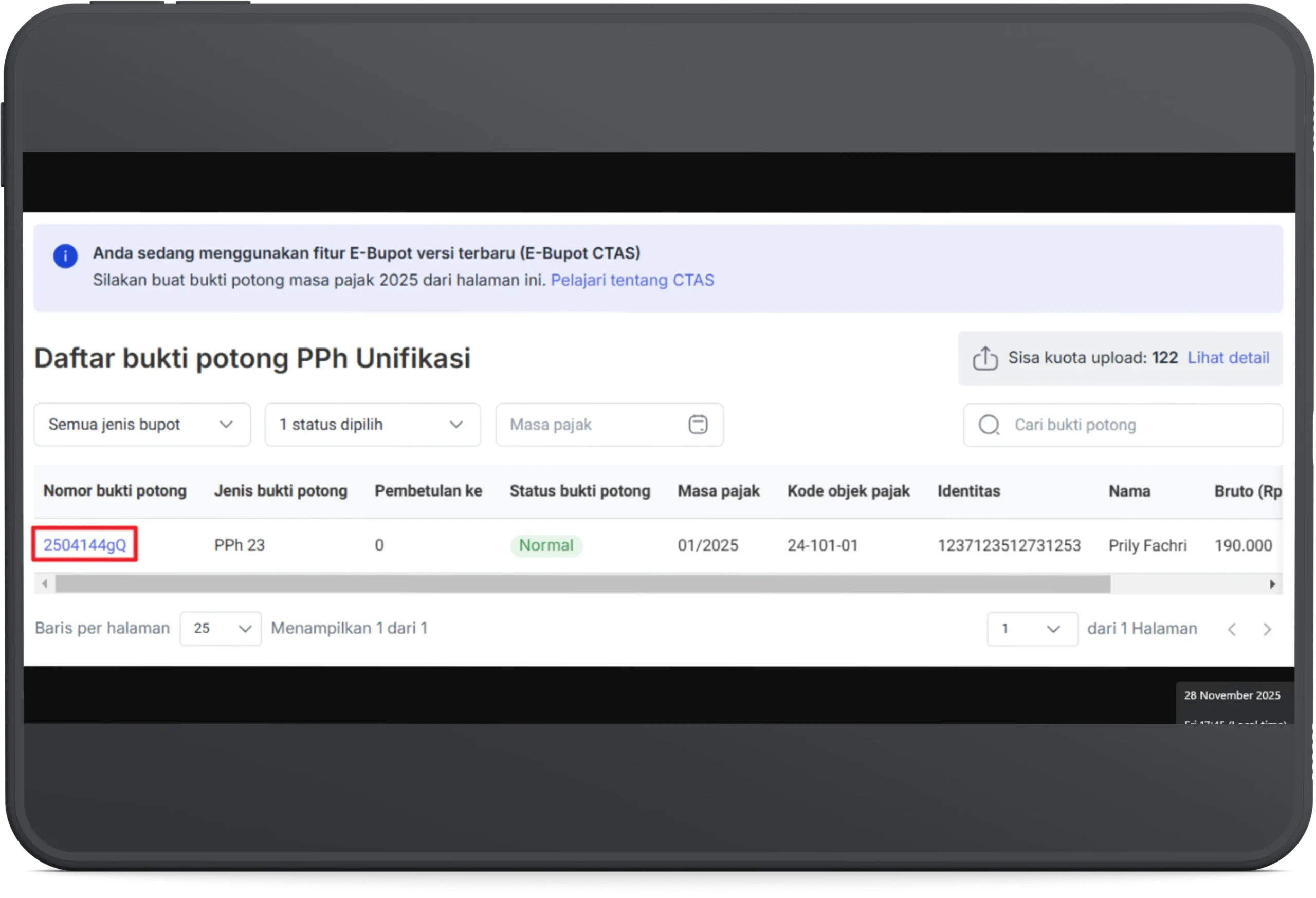The image size is (1316, 898).
Task: Open Pelajari tentang CTAS link
Action: [632, 280]
